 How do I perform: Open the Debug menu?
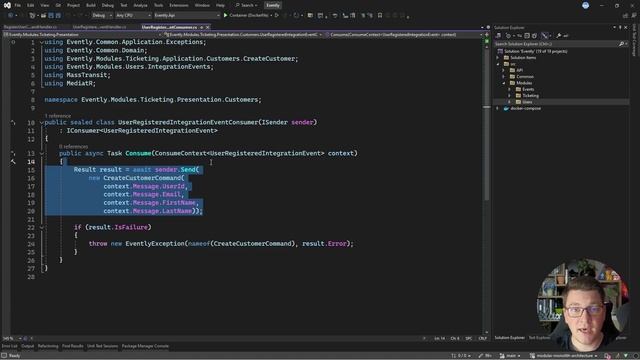click(108, 5)
